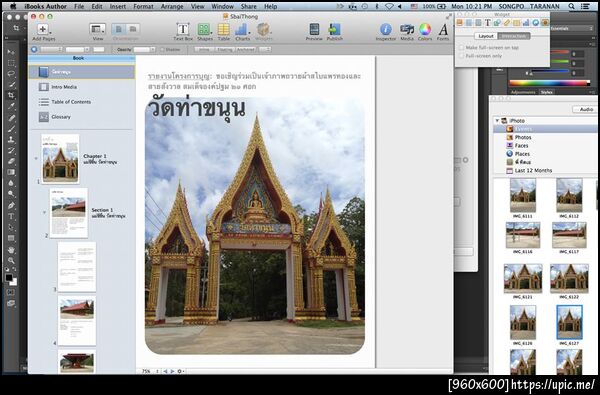600x395 pixels.
Task: Enter full screen via title bar arrows
Action: tap(449, 16)
